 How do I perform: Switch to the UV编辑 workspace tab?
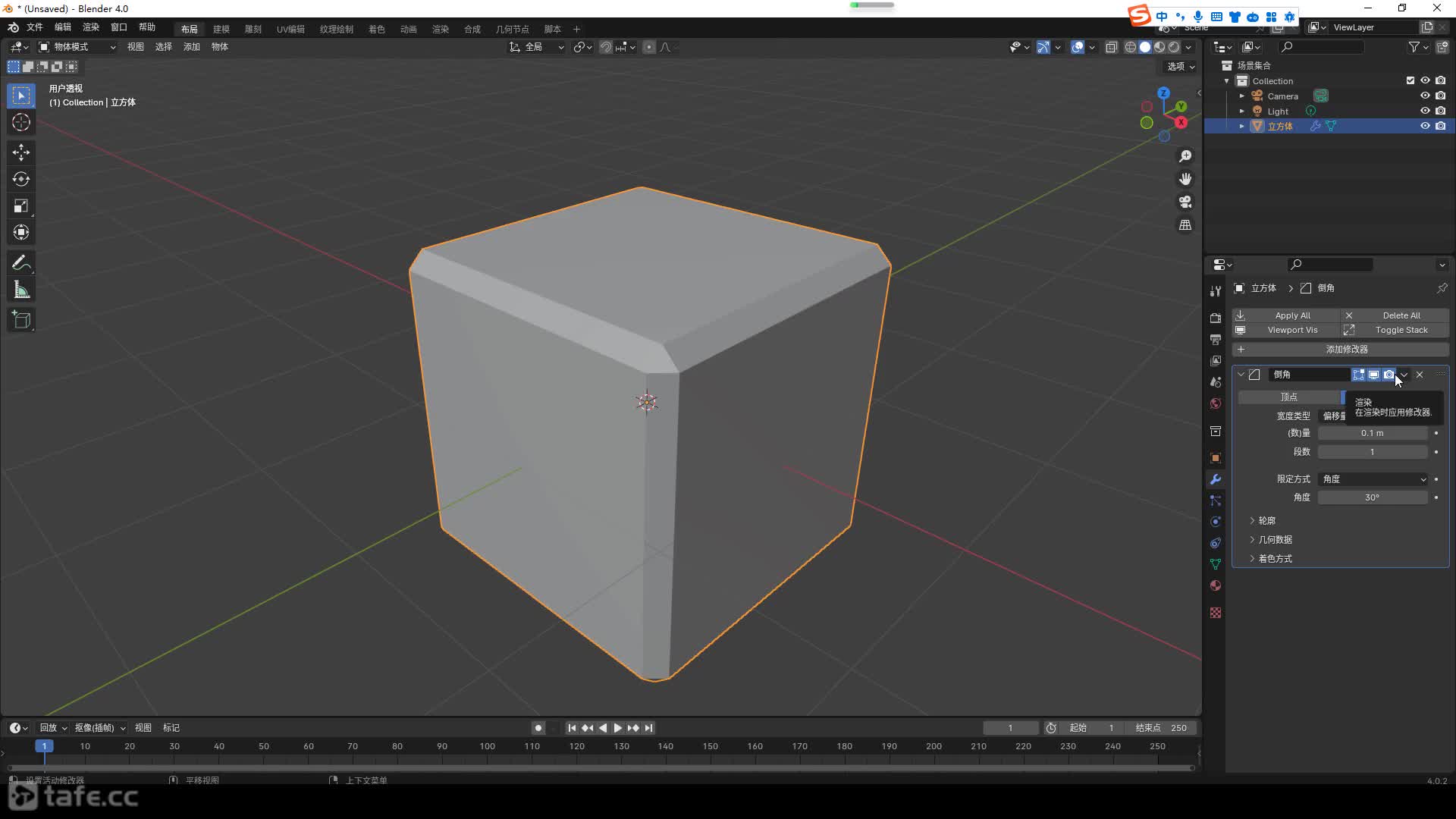pos(290,29)
